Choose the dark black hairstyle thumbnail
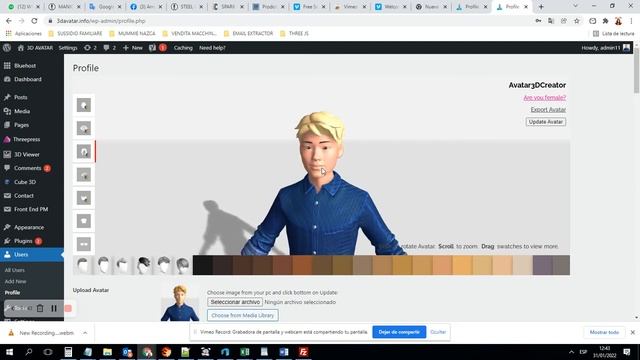This screenshot has width=640, height=360. (x=143, y=265)
